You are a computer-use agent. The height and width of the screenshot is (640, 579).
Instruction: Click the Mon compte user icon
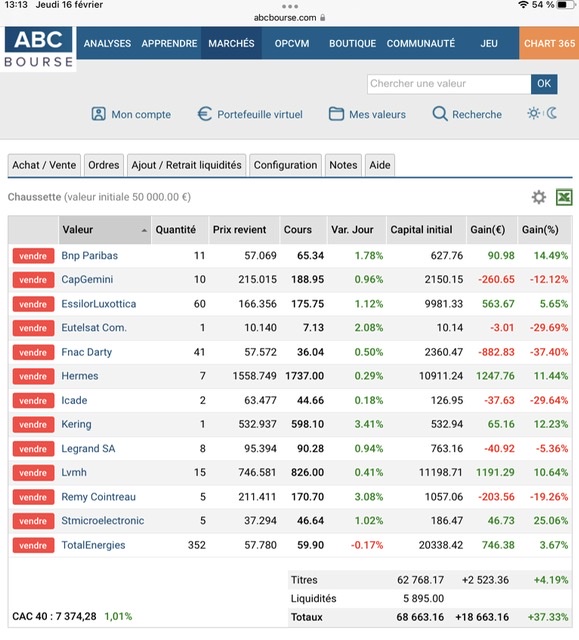pos(98,114)
